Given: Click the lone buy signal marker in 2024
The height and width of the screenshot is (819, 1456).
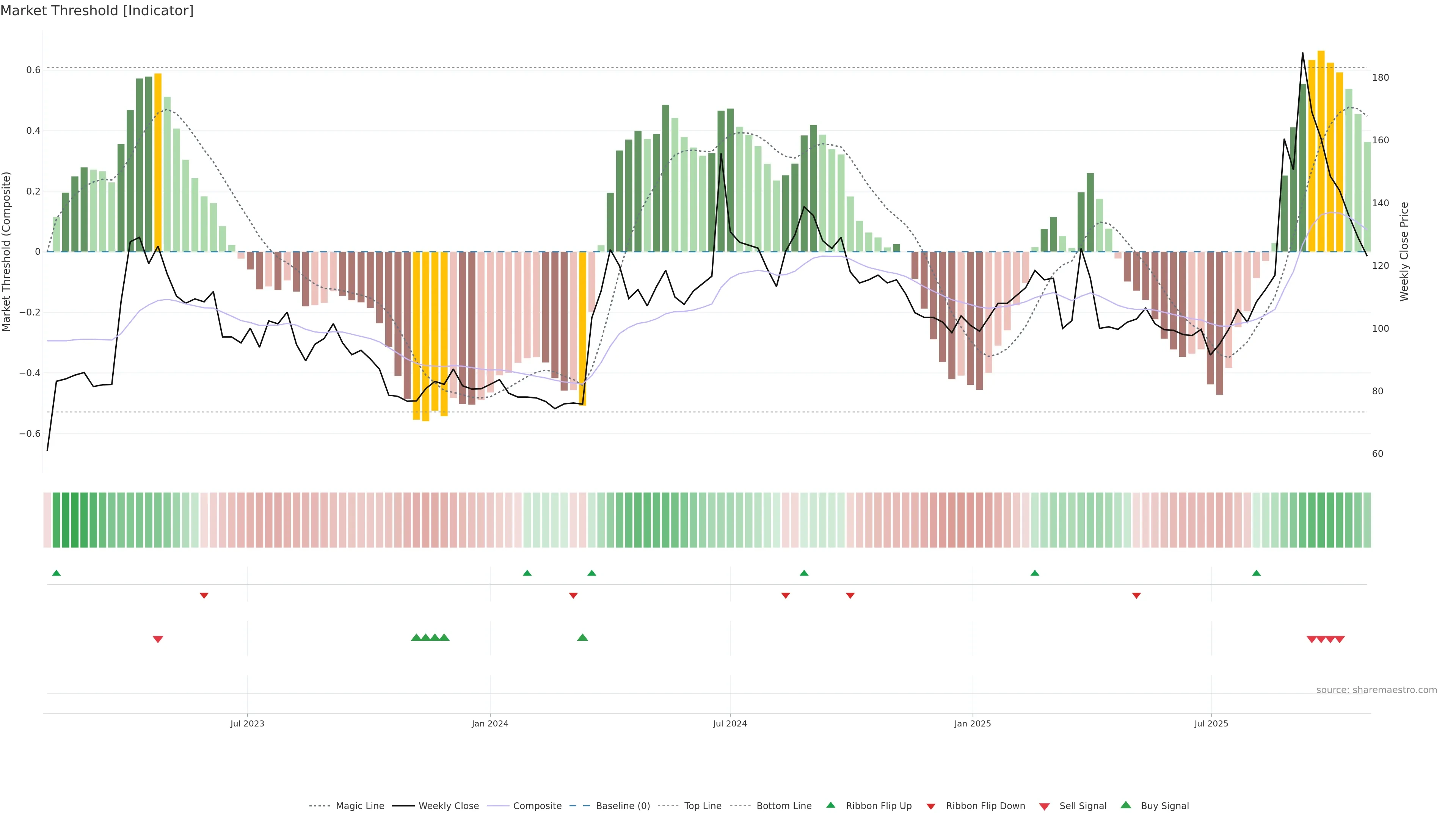Looking at the screenshot, I should [583, 637].
